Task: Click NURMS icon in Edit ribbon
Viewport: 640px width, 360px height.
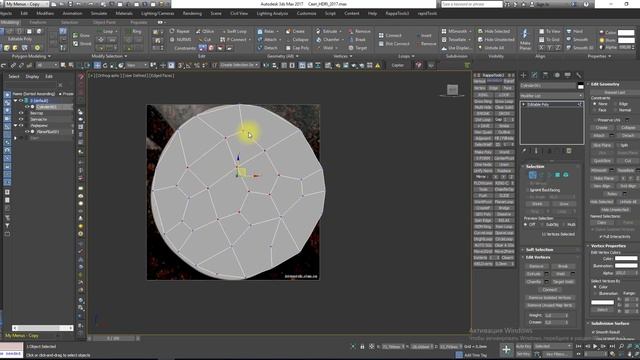Action: click(180, 40)
